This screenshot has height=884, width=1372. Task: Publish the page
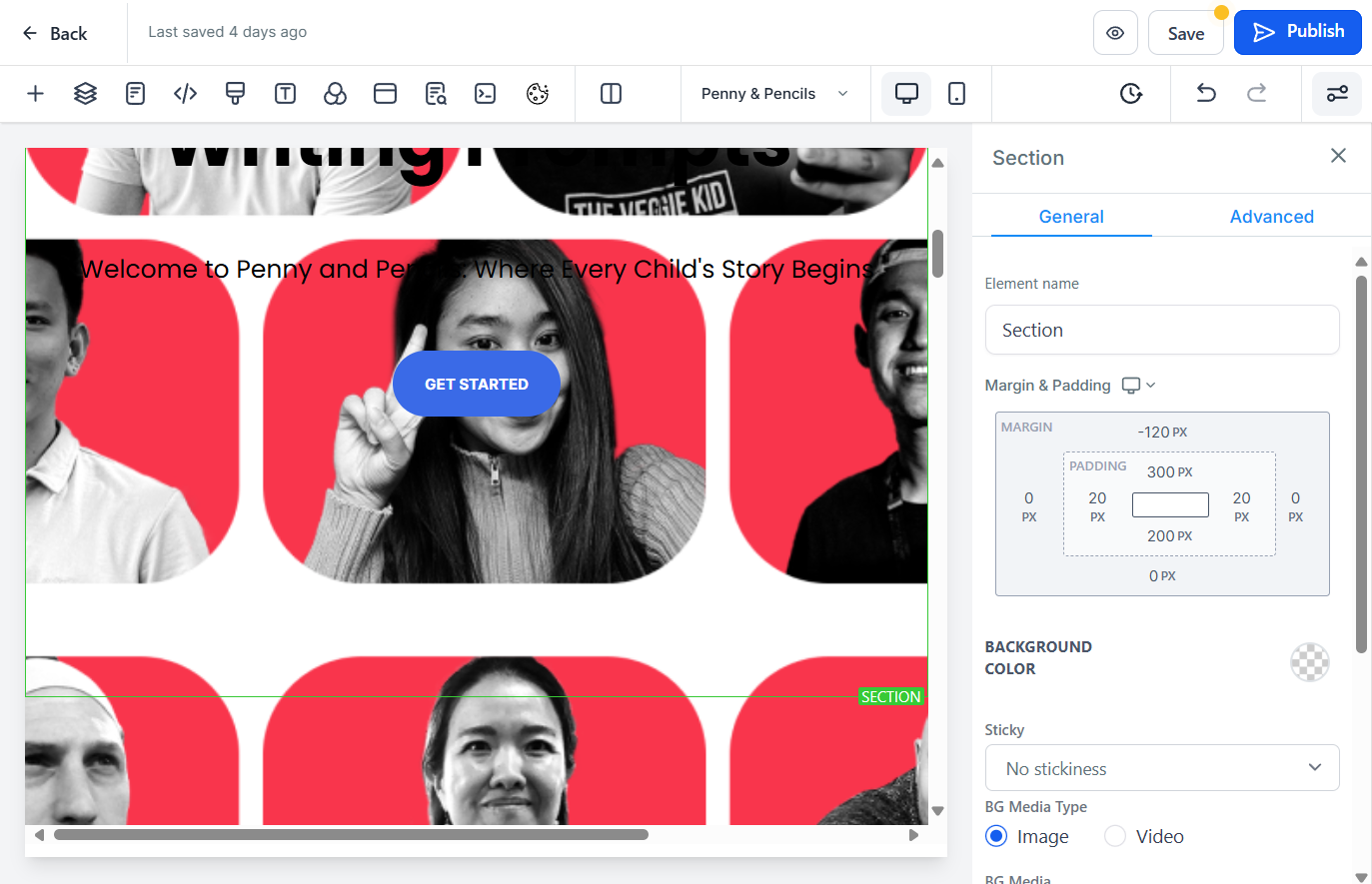click(1298, 32)
